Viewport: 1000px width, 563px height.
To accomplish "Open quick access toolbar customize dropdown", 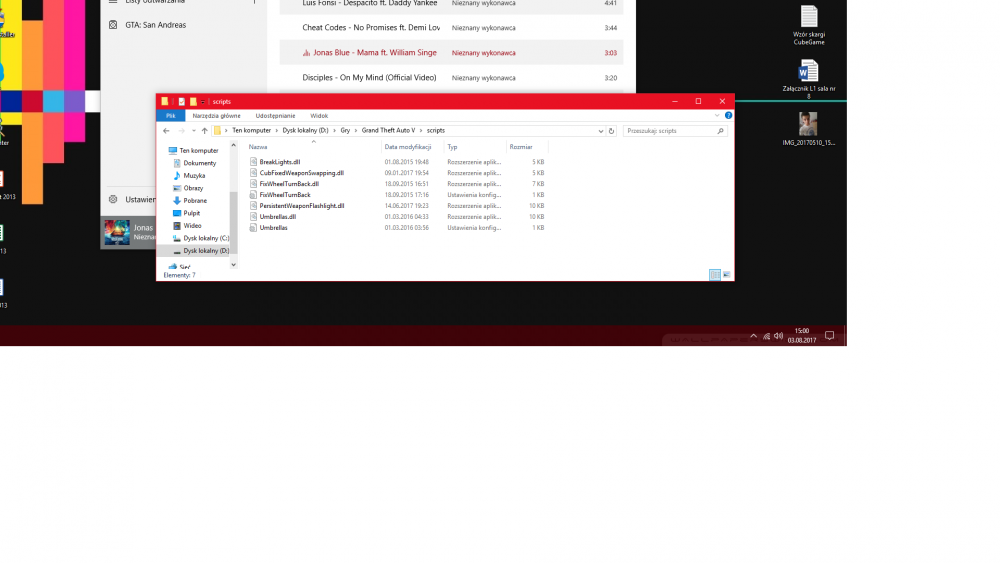I will tap(203, 101).
